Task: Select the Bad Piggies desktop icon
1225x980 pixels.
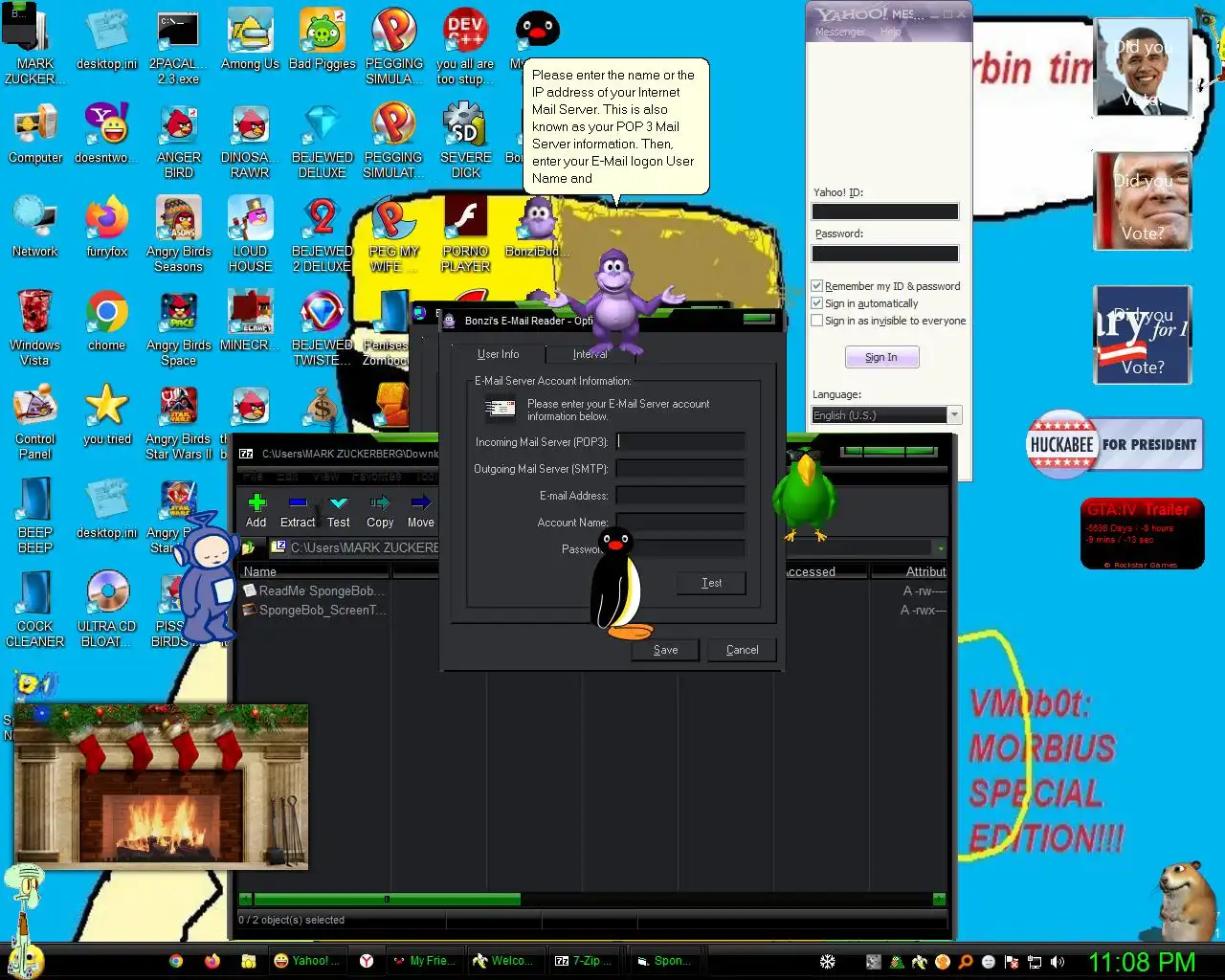Action: click(323, 41)
